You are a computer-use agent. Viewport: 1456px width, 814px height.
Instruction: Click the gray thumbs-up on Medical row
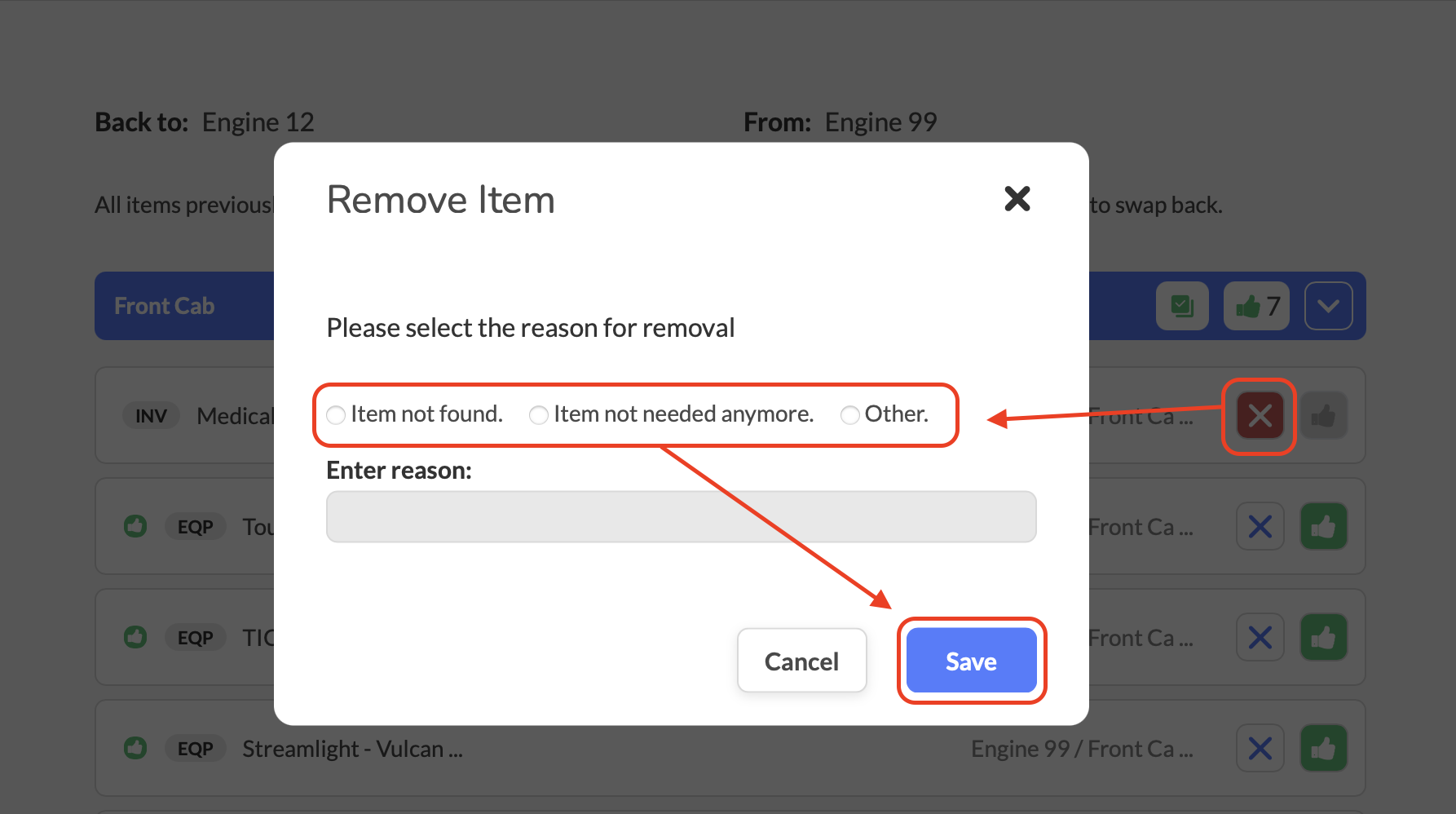click(1323, 416)
